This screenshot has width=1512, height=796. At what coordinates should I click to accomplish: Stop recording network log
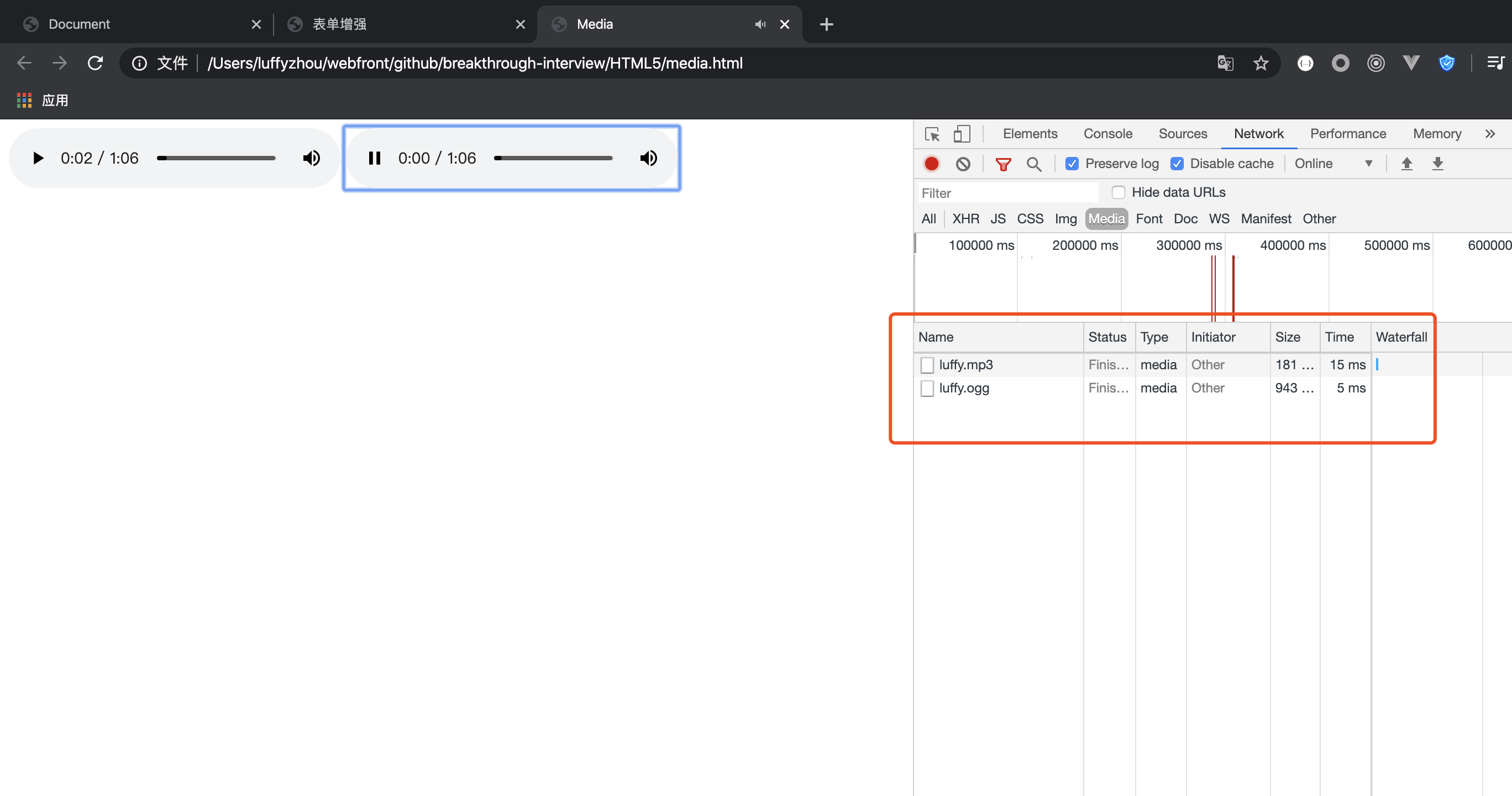pos(932,164)
